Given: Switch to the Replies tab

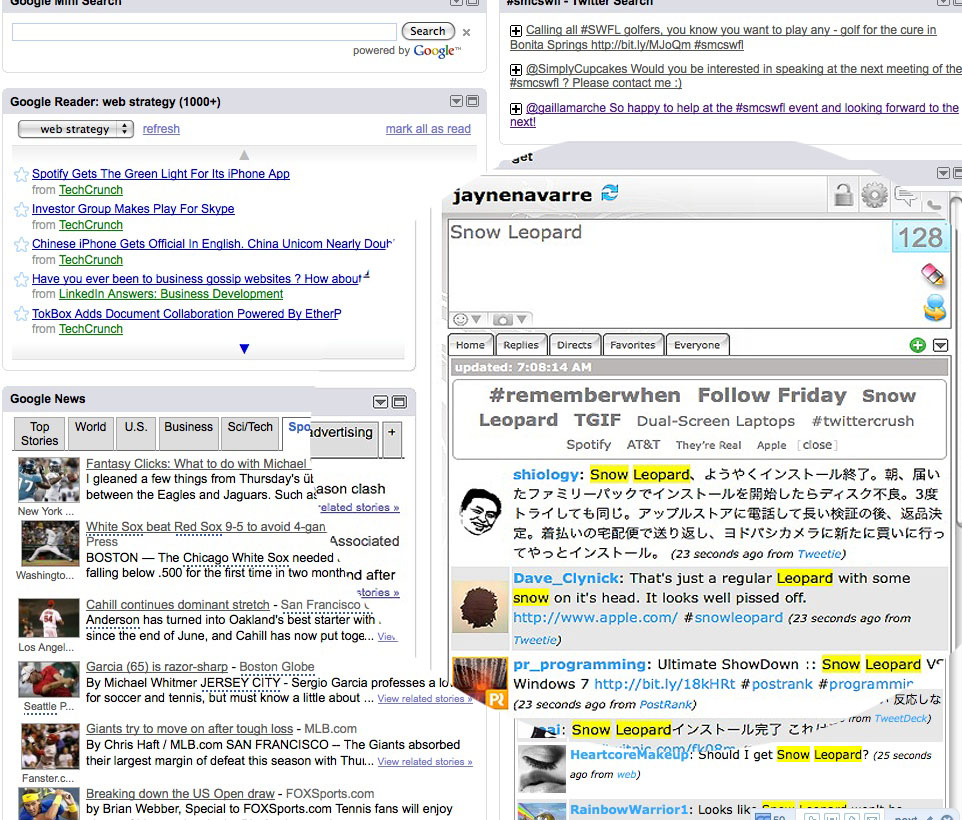Looking at the screenshot, I should click(x=521, y=345).
